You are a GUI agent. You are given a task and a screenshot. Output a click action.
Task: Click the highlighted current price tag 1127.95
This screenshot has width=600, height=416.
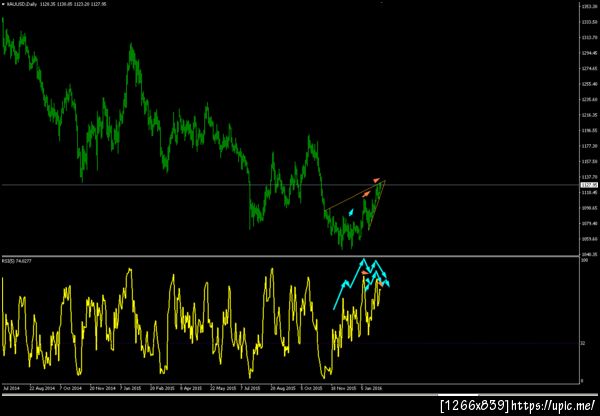coord(589,185)
